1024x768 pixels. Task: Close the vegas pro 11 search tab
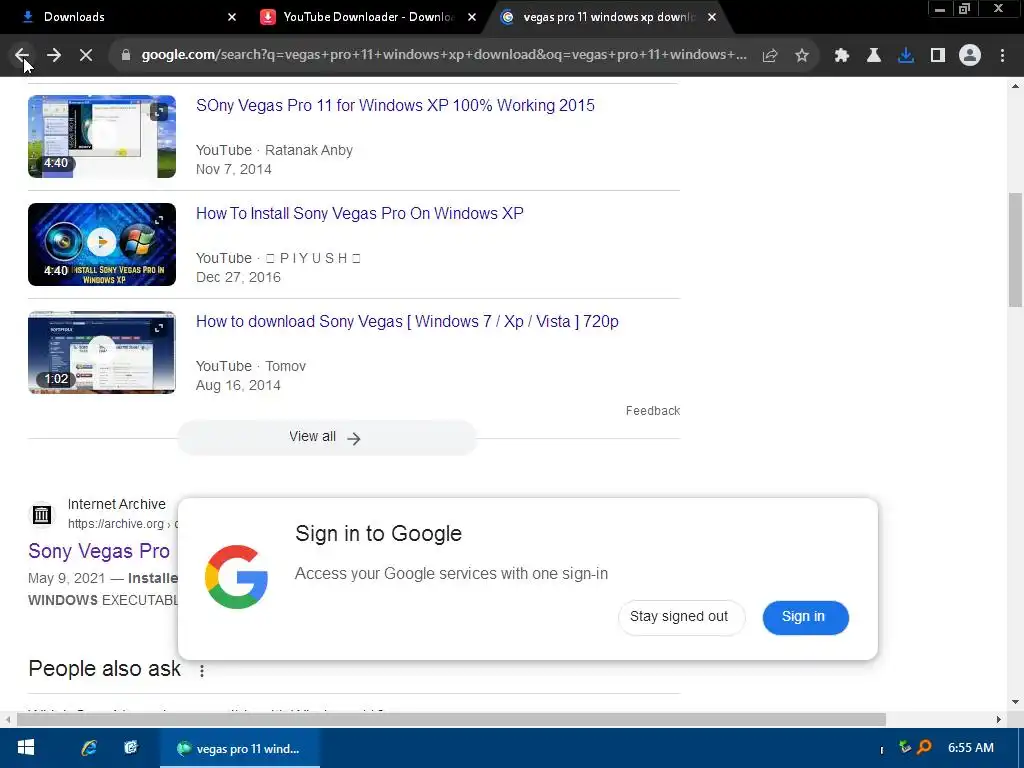point(712,17)
